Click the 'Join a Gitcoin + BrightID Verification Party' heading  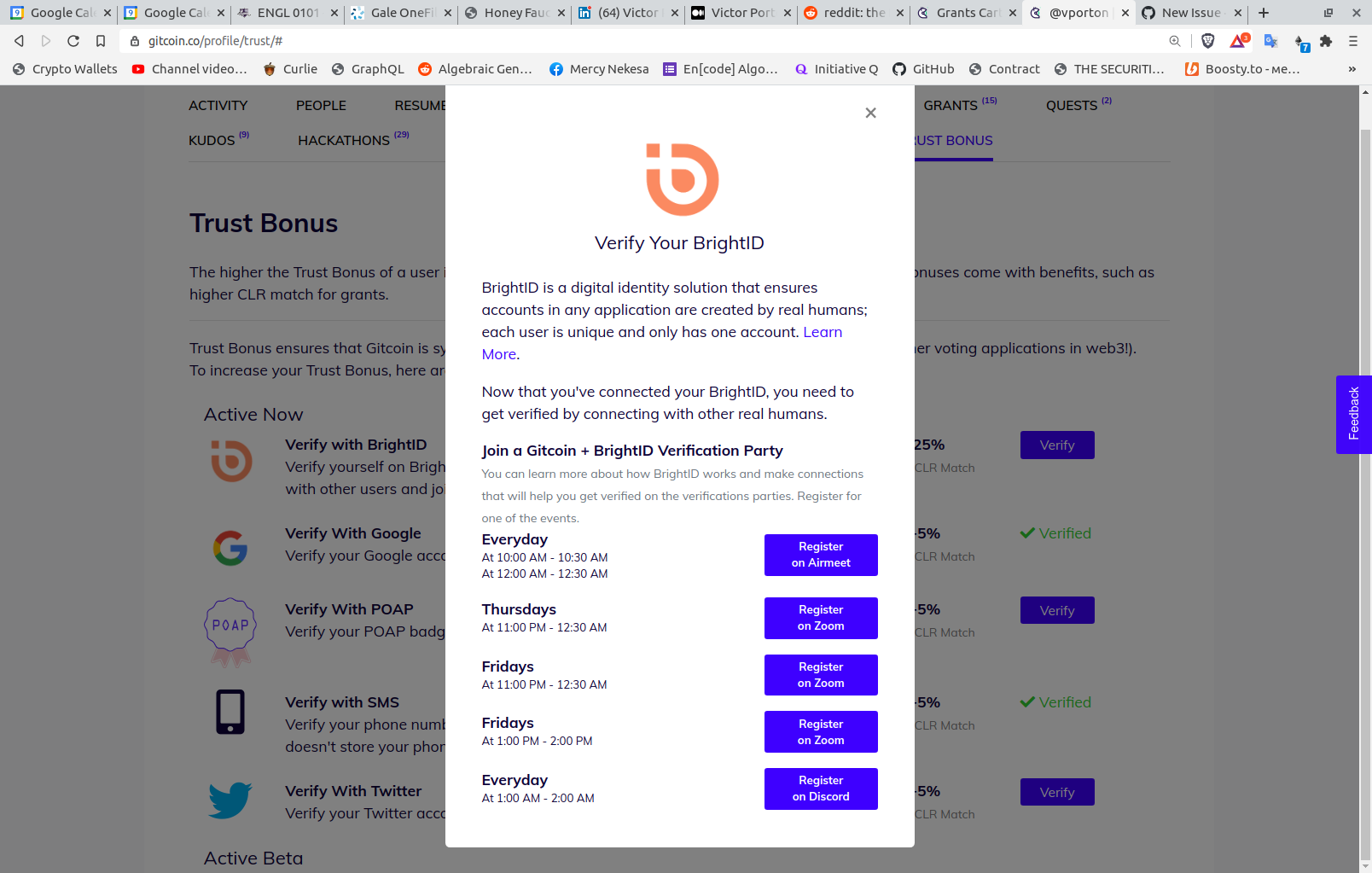(x=632, y=451)
